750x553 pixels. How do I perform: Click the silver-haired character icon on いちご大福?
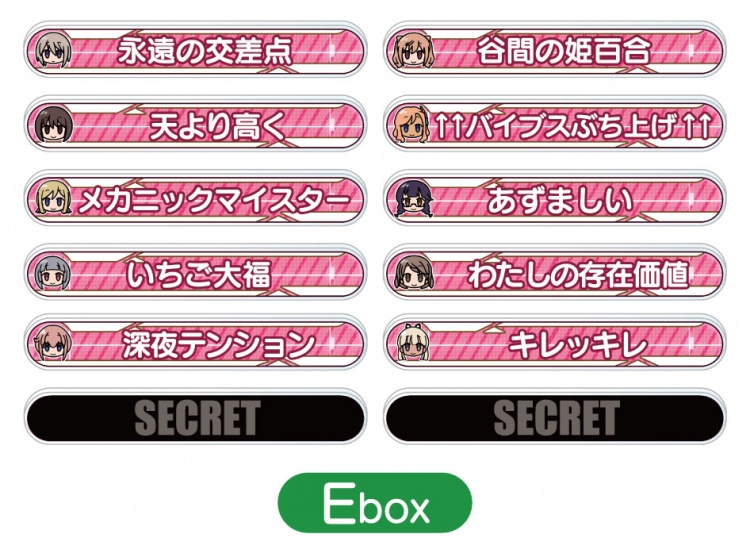click(54, 272)
